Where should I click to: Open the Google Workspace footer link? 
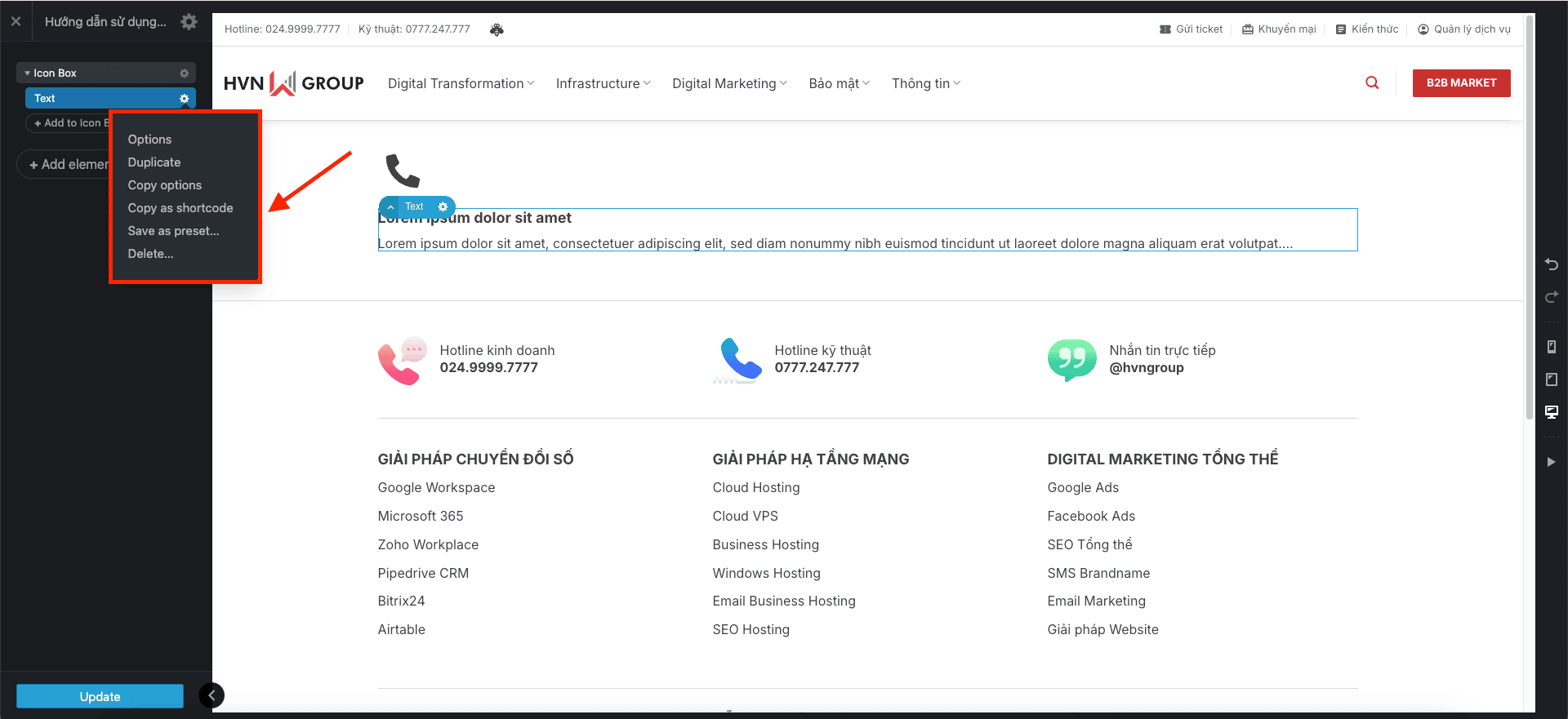[436, 487]
